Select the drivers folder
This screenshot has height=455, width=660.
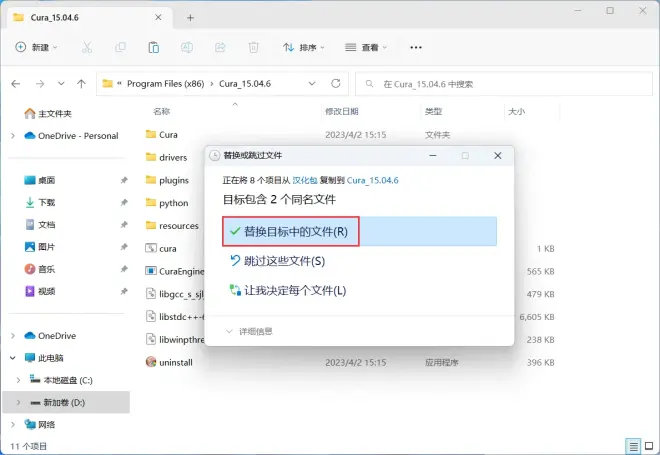point(166,157)
